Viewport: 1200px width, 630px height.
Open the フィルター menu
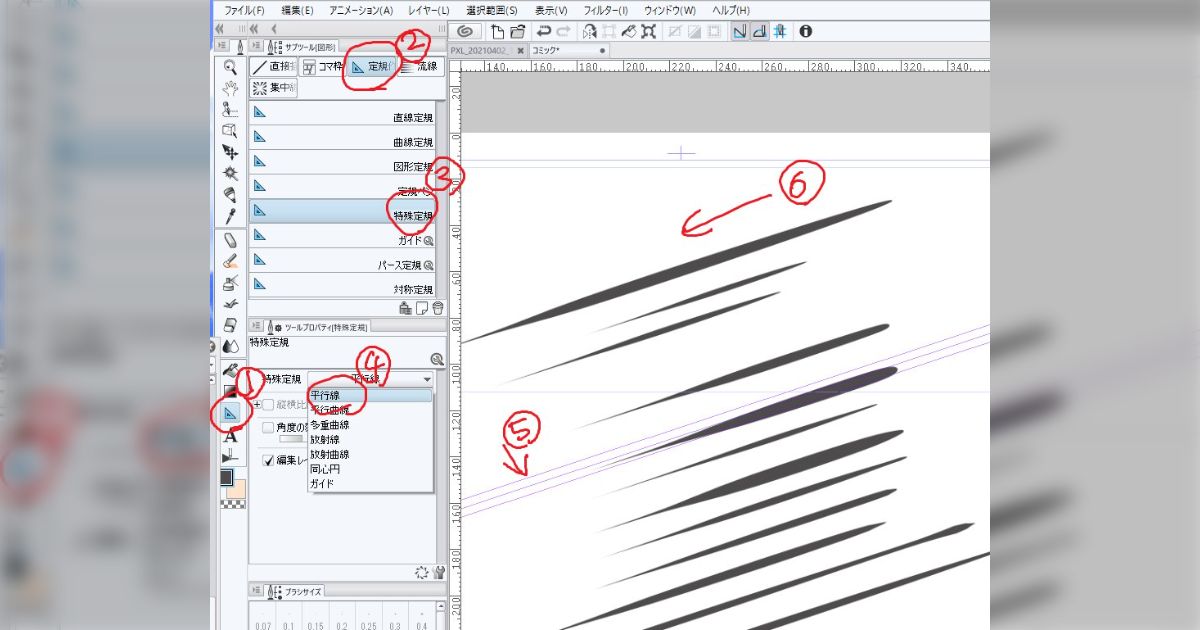[x=606, y=9]
